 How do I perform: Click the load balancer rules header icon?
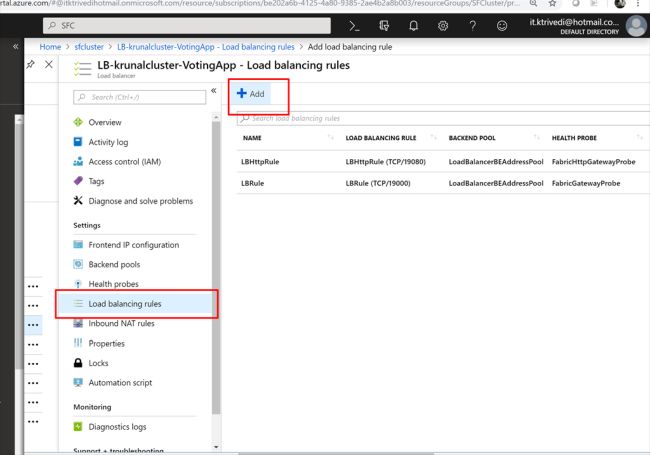(82, 68)
